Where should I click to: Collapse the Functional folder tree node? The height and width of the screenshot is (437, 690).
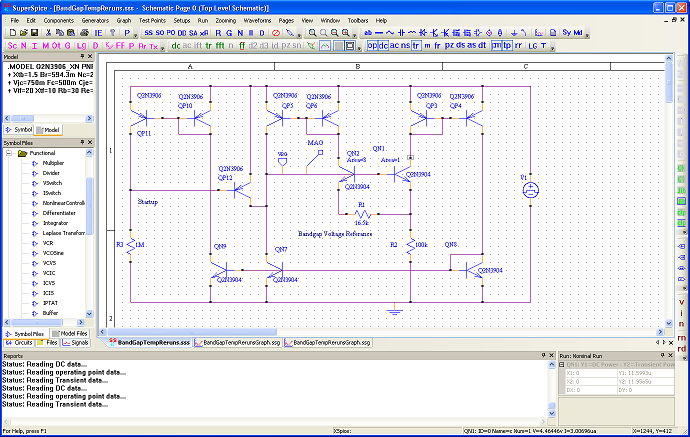9,153
